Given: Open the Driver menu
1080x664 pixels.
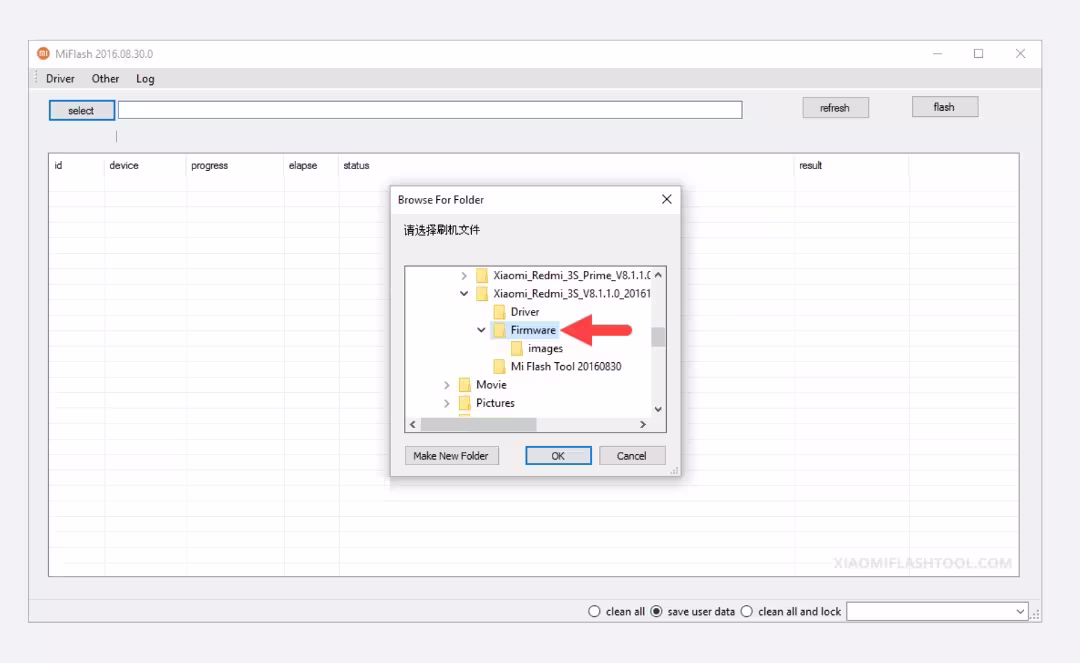Looking at the screenshot, I should pos(60,79).
